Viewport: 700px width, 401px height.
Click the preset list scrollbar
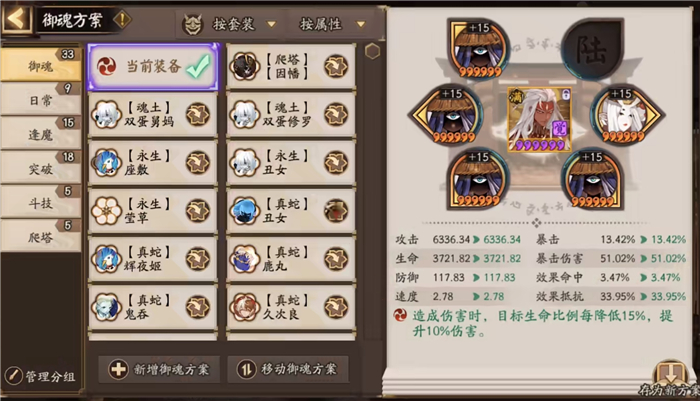[x=372, y=192]
